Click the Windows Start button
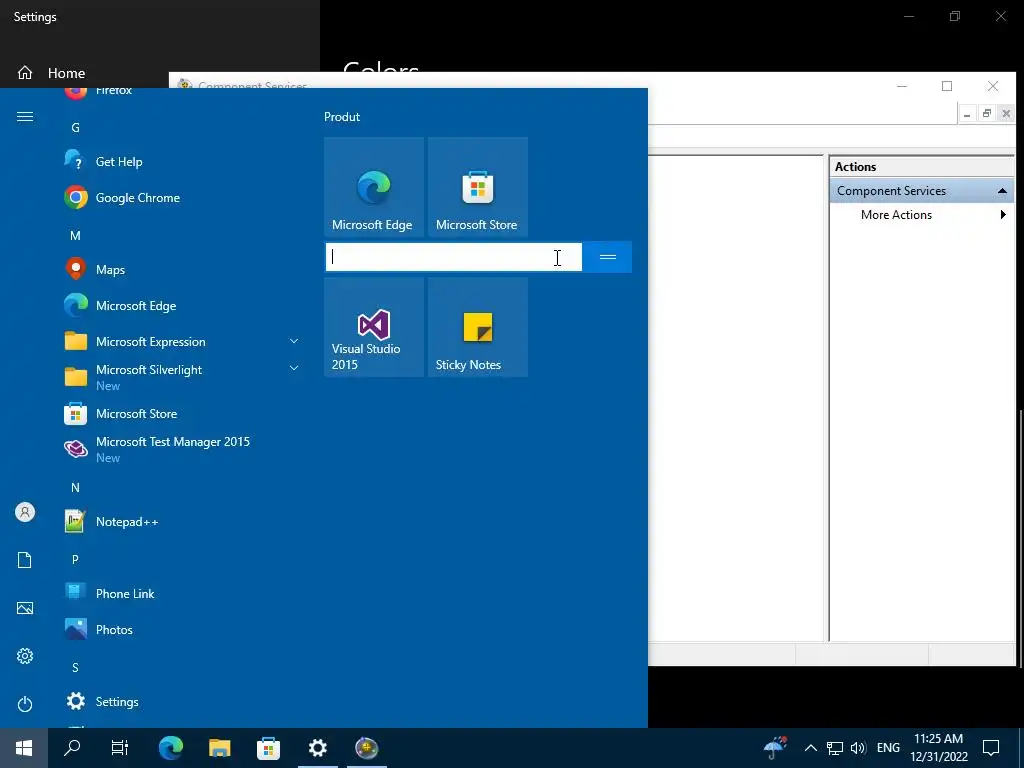Image resolution: width=1024 pixels, height=768 pixels. pos(24,748)
